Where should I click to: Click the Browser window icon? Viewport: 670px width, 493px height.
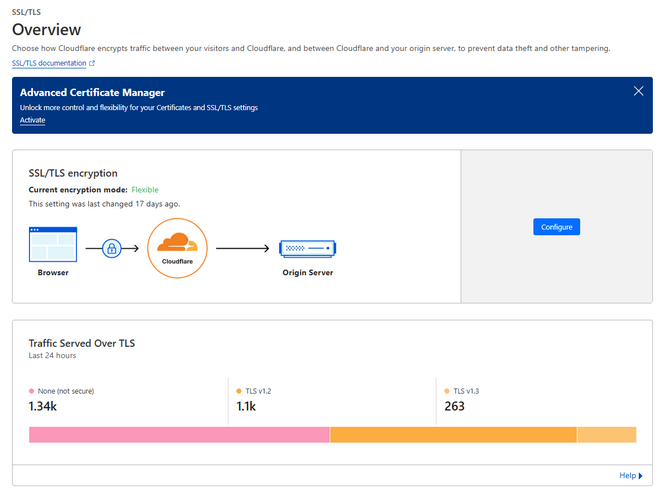[x=53, y=244]
